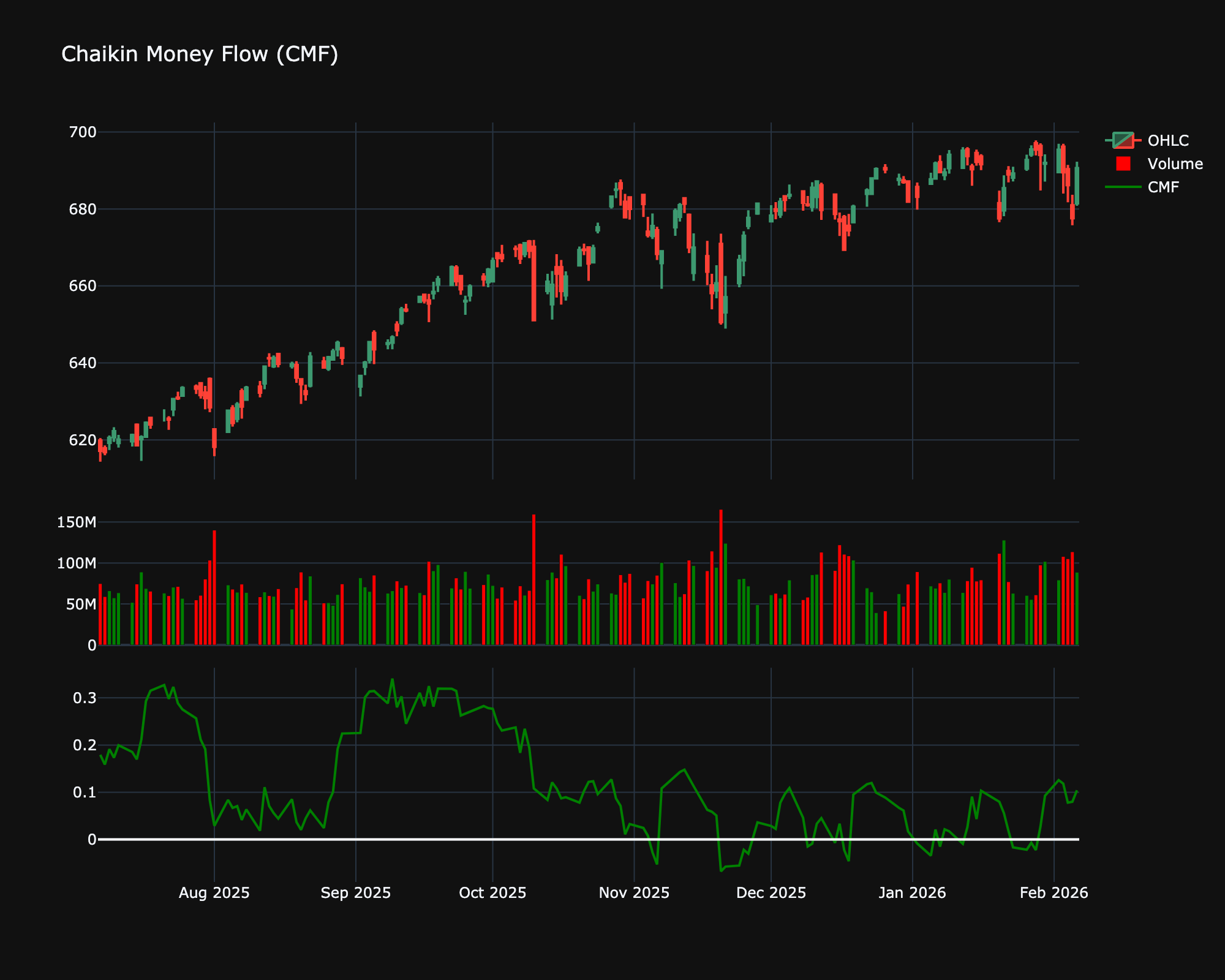Click red Volume legend square
1225x980 pixels.
(1123, 164)
